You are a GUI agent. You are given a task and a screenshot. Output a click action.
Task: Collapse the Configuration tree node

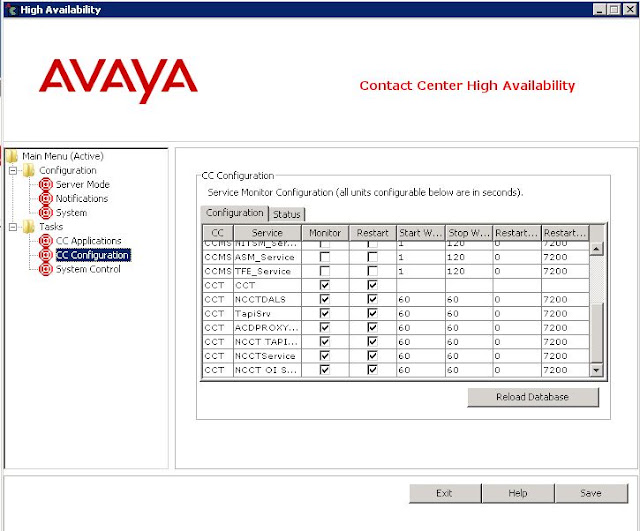(x=13, y=171)
